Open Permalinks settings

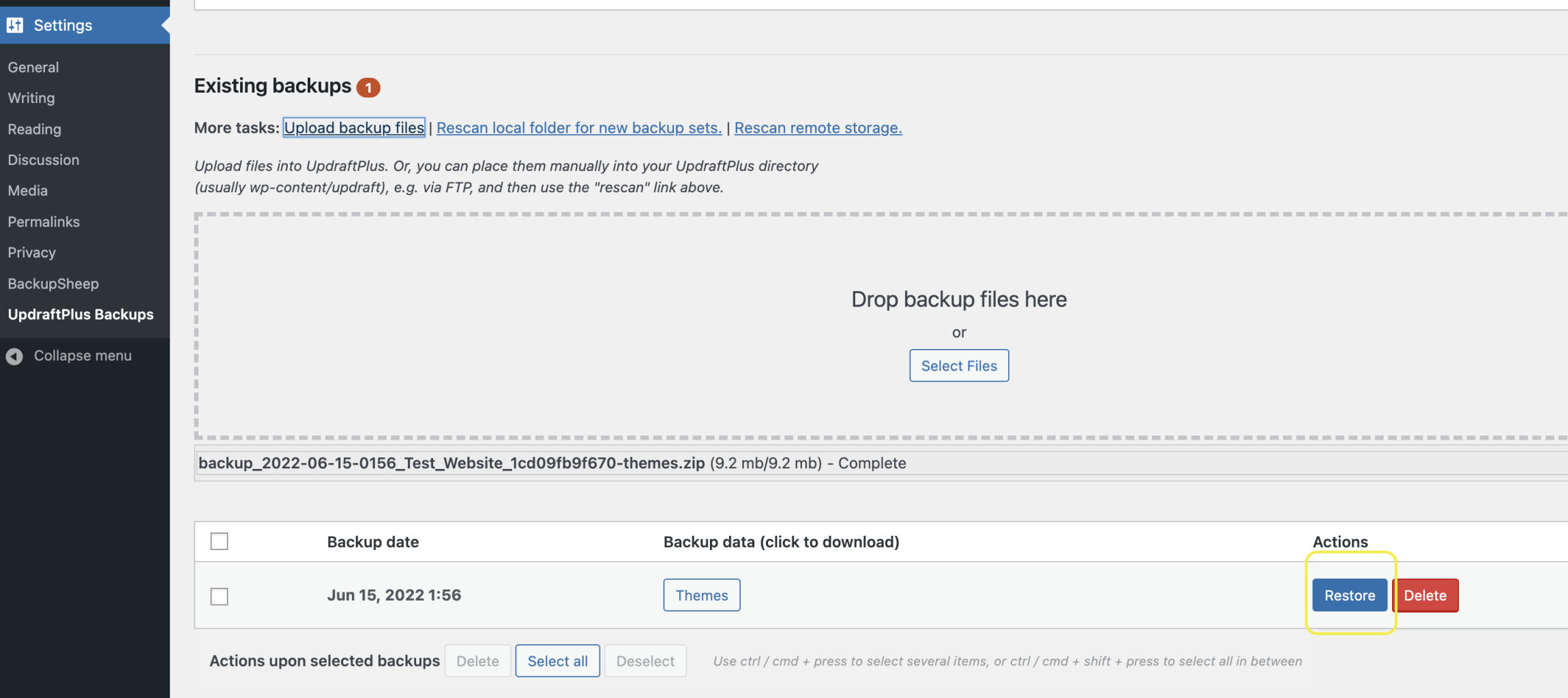[44, 222]
